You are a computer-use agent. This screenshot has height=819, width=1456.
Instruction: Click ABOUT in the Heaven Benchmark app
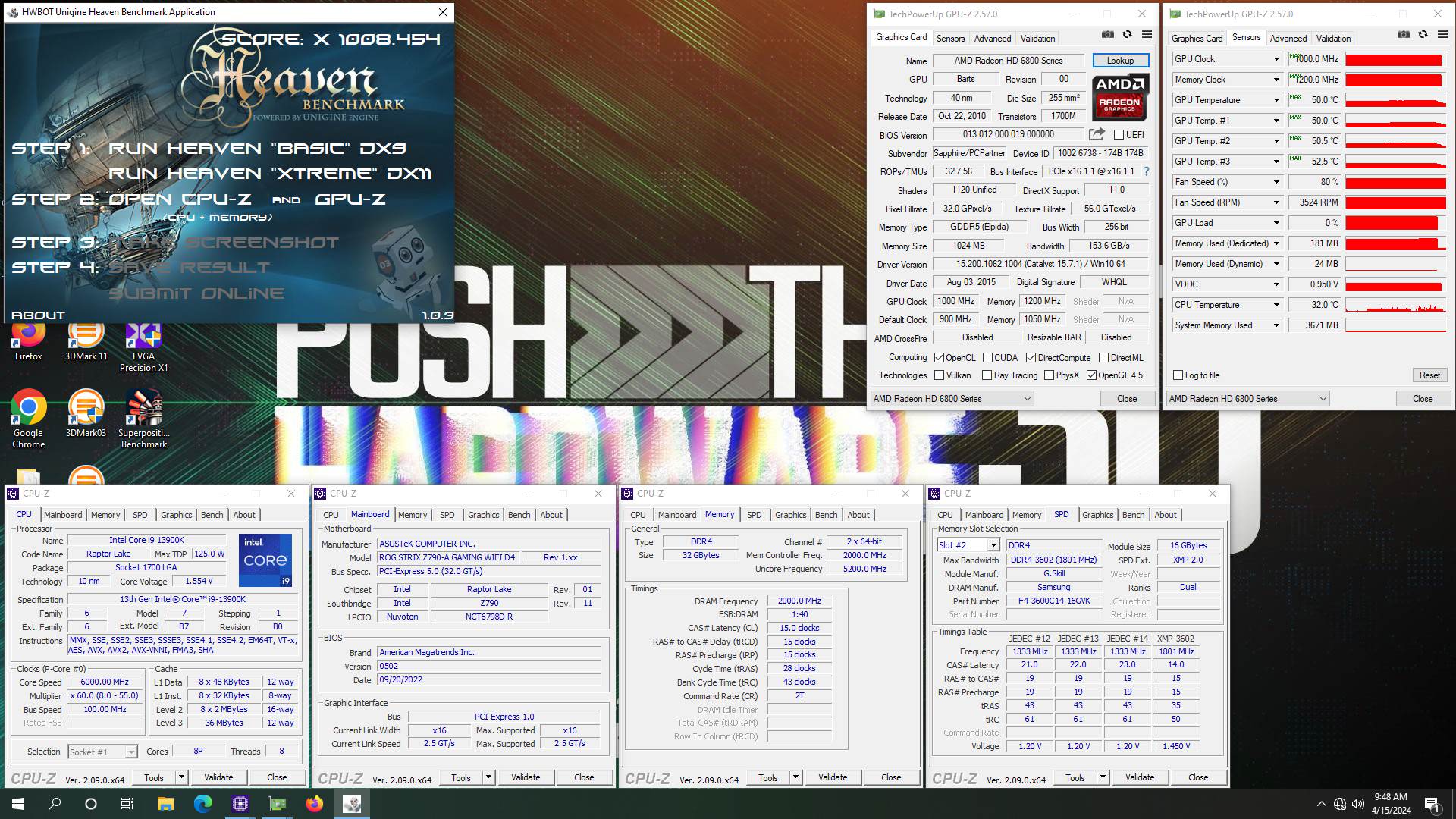38,315
